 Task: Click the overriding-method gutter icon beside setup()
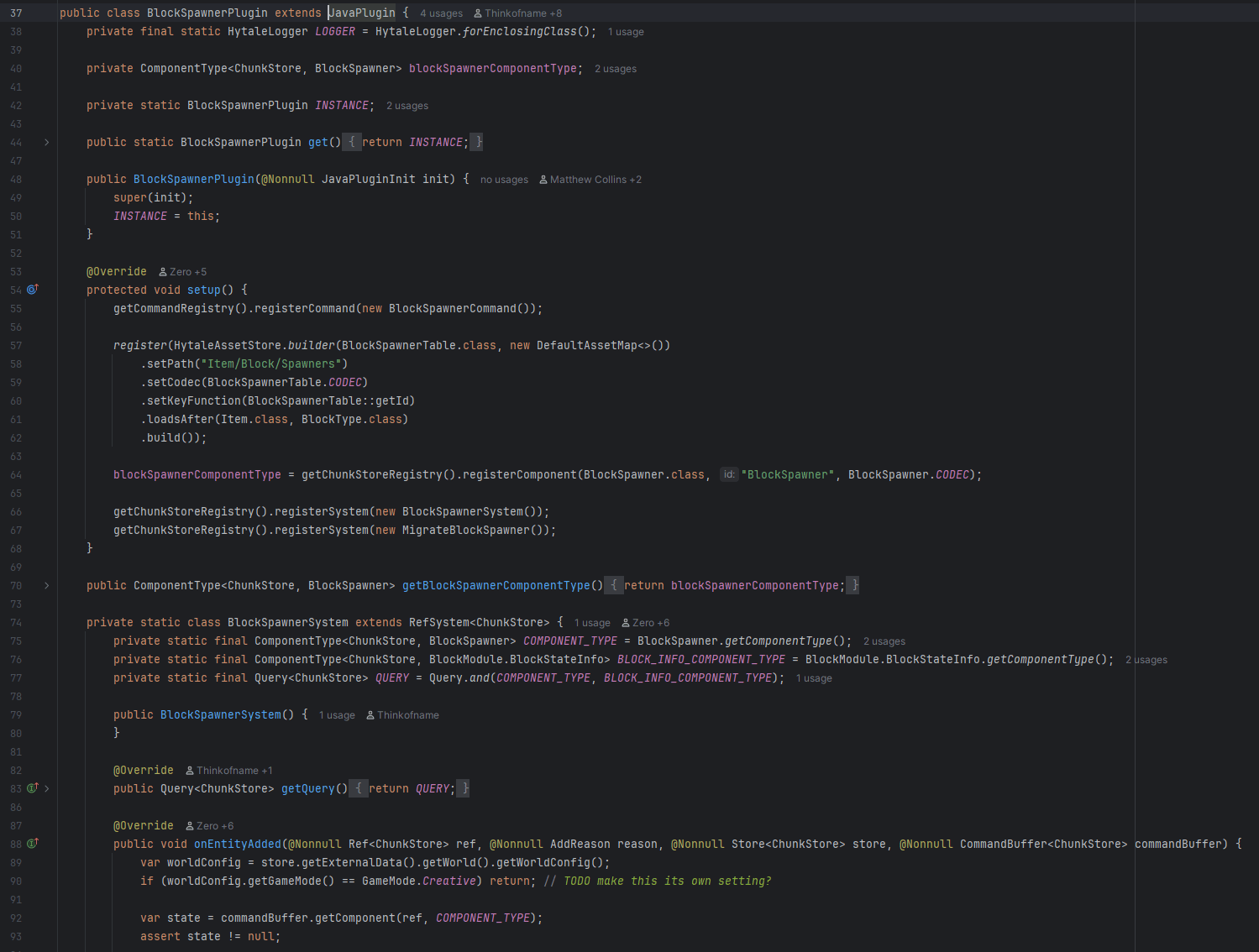(x=33, y=289)
